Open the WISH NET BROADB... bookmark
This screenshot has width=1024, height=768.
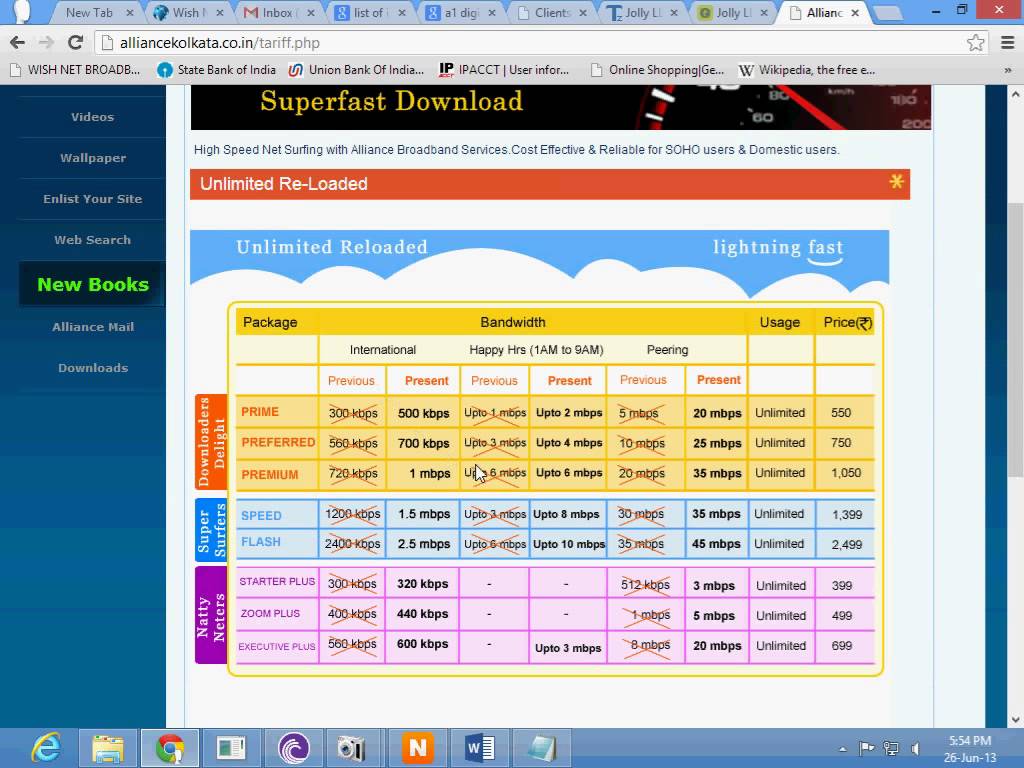pyautogui.click(x=76, y=70)
